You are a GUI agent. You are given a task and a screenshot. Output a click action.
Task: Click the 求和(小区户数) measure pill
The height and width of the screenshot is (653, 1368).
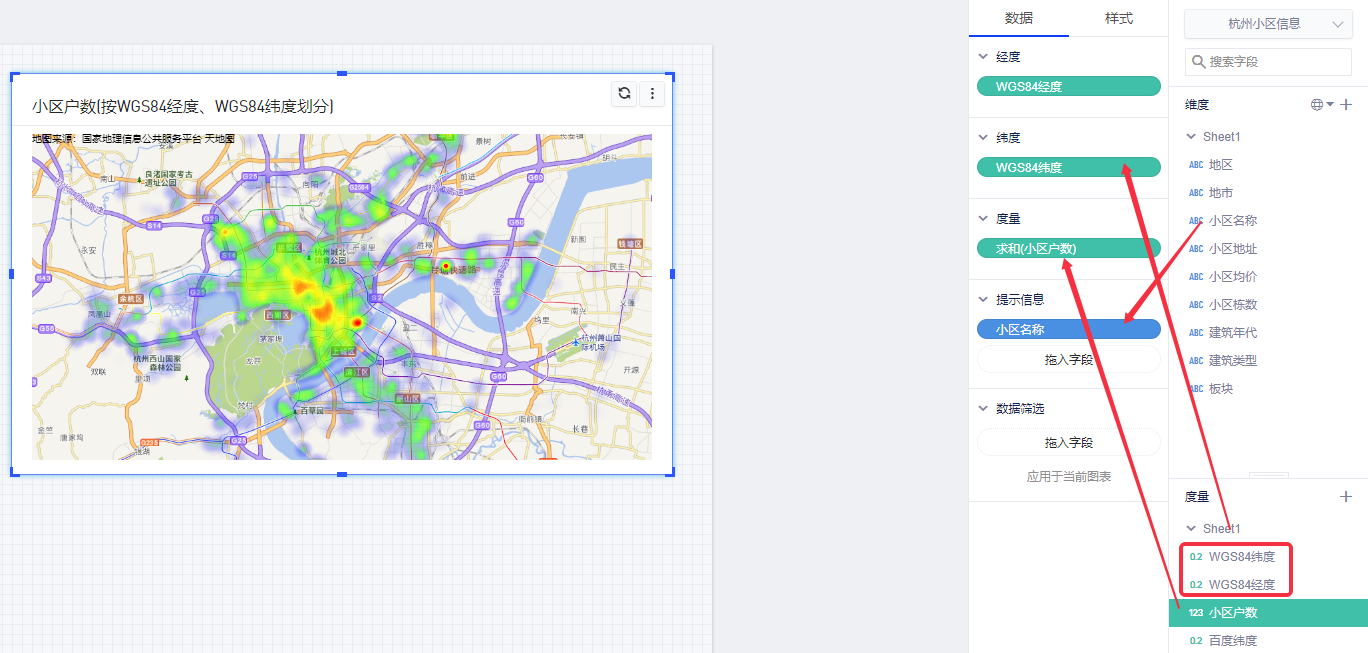pyautogui.click(x=1068, y=248)
